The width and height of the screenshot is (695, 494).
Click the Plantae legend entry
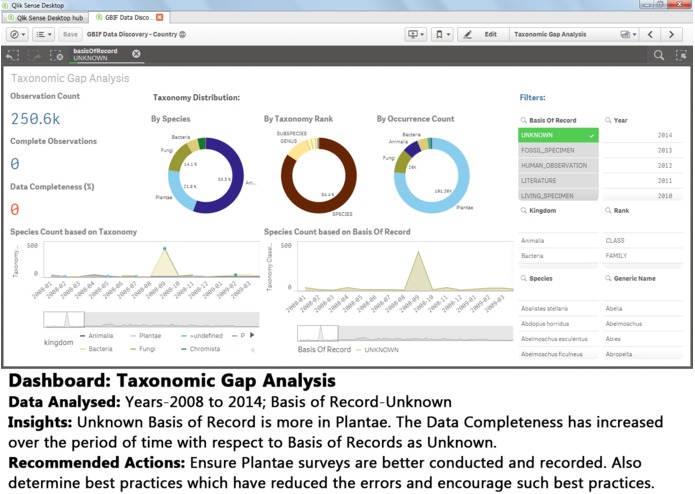[x=146, y=335]
